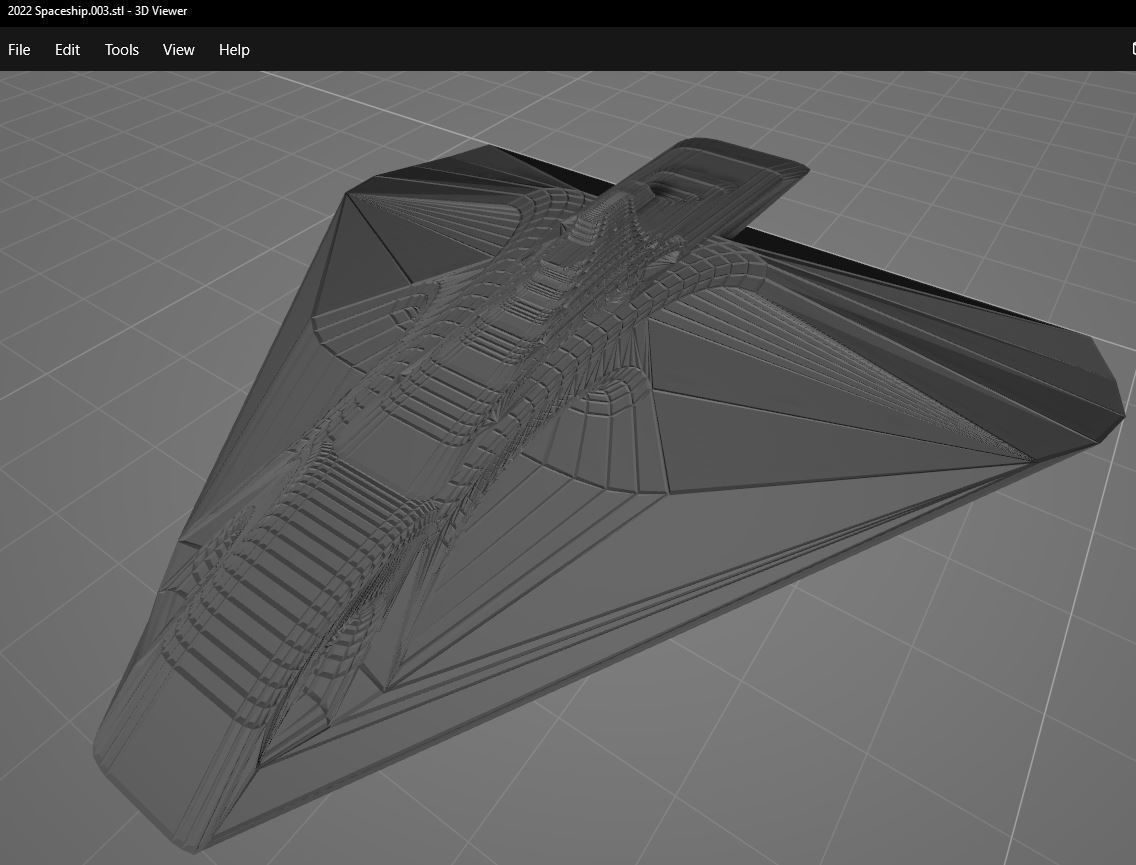Open the Help menu
The image size is (1136, 865).
[x=234, y=50]
